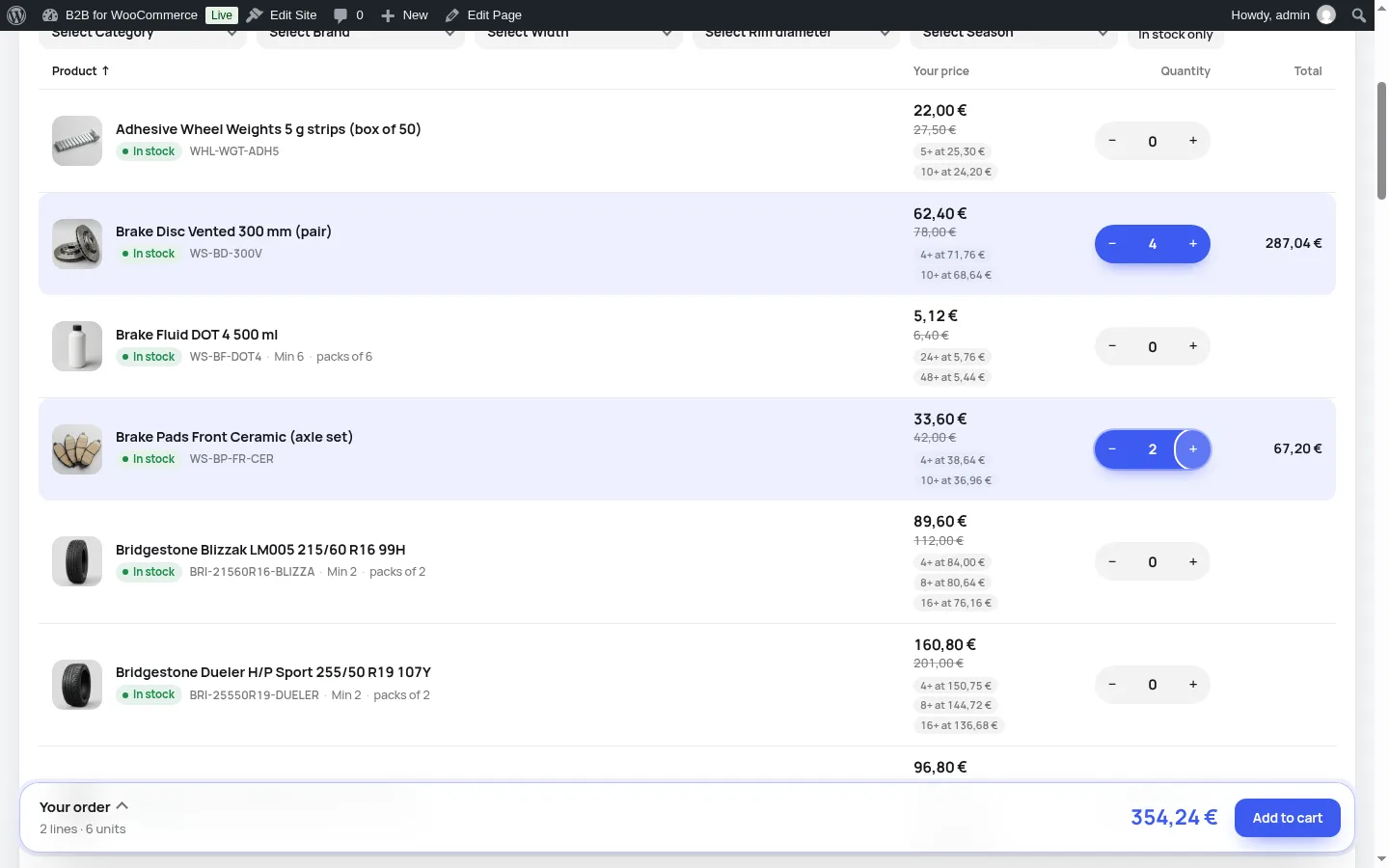Open Bridgestone Dueler H/P Sport 255/50 product
The width and height of the screenshot is (1389, 868).
pos(273,672)
